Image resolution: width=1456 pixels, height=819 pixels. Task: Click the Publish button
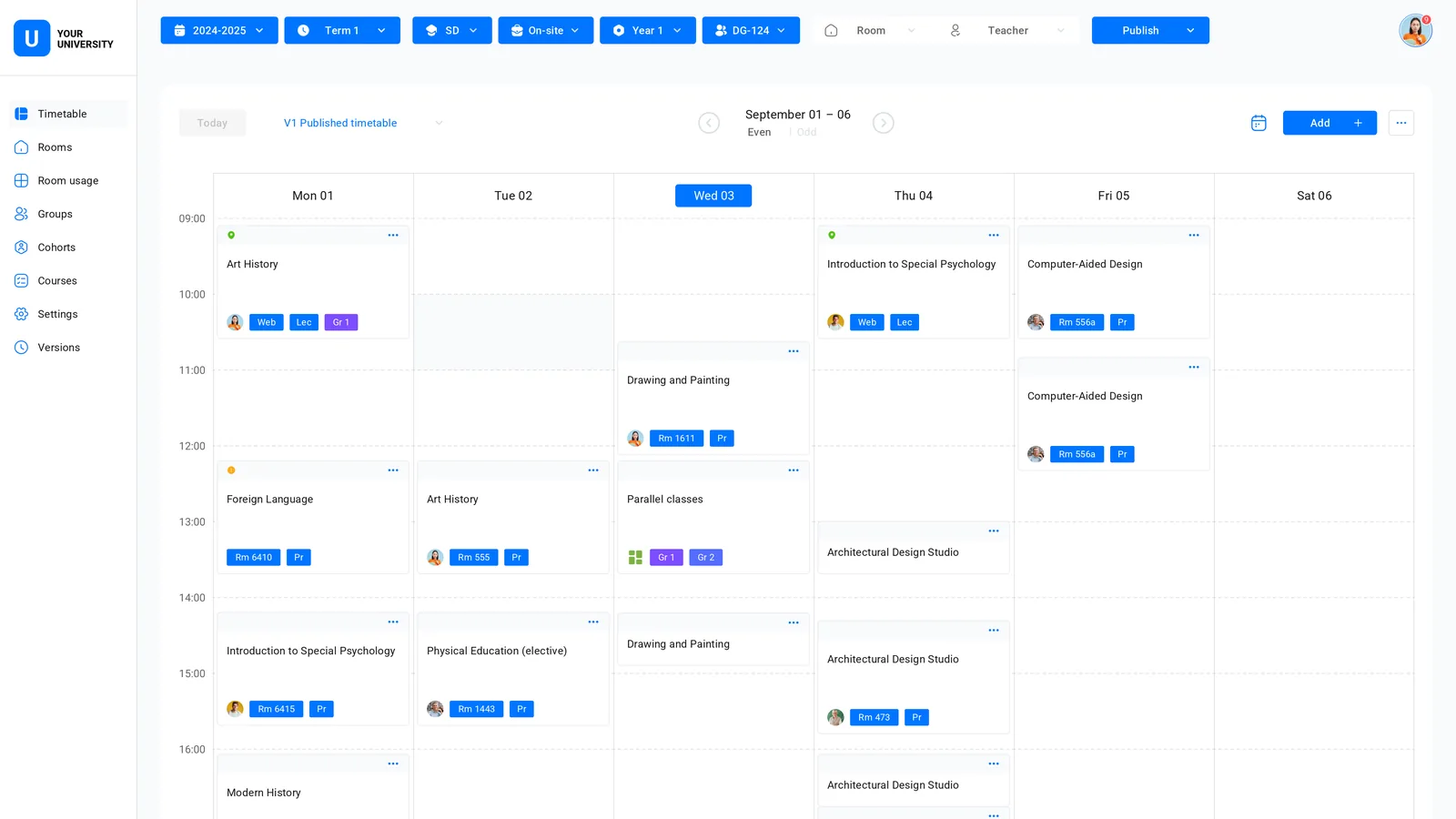pos(1140,30)
